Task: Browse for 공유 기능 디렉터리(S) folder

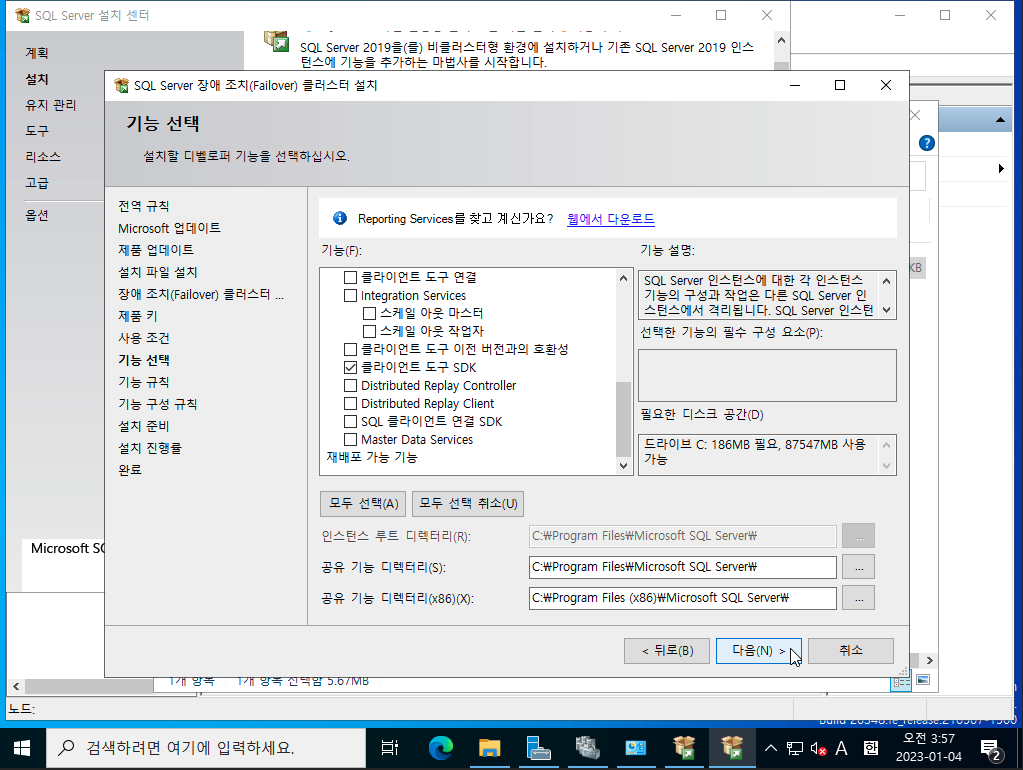Action: 859,567
